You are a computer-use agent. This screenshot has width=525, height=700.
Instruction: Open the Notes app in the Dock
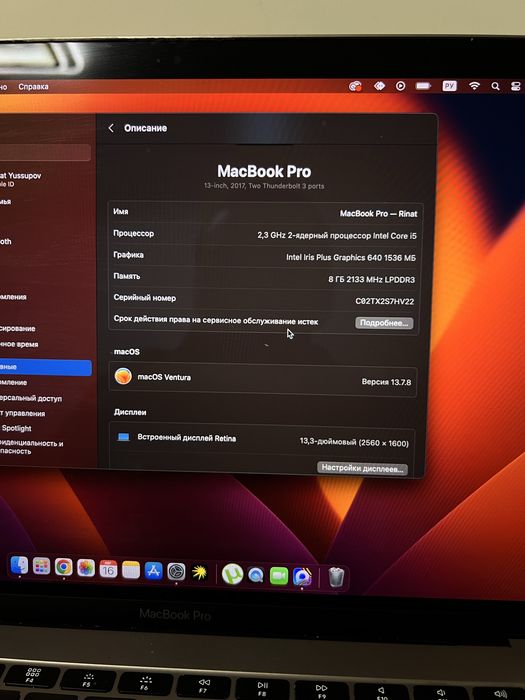point(131,570)
